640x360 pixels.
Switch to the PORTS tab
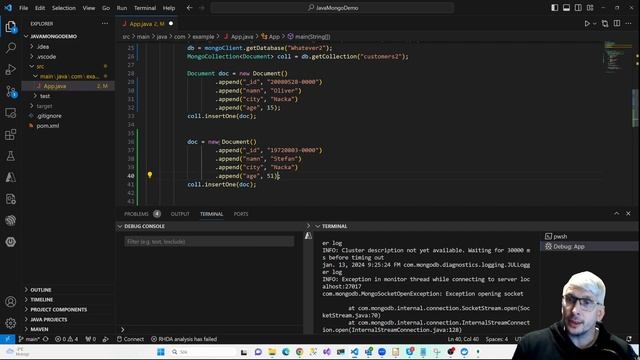[x=241, y=214]
